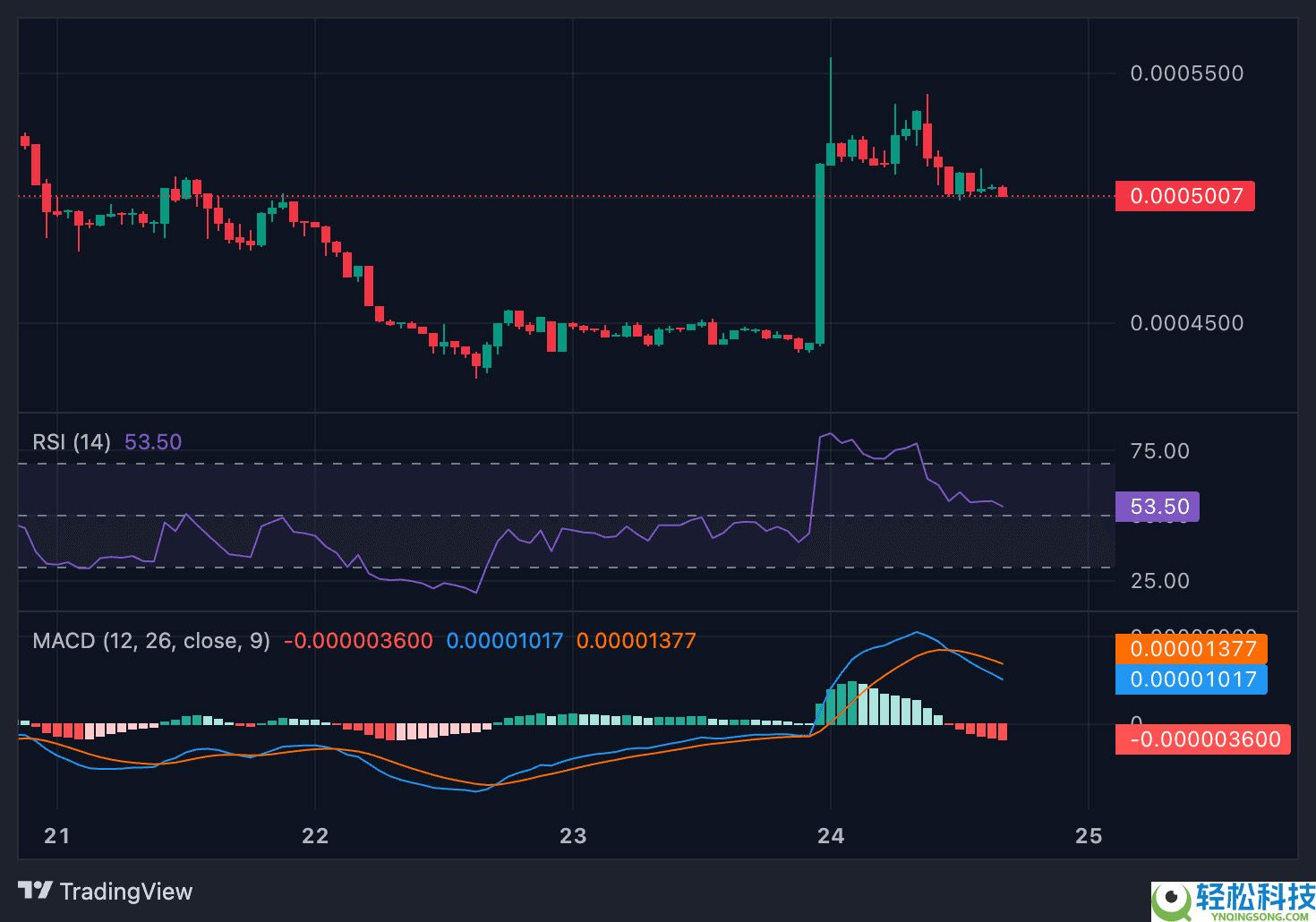The width and height of the screenshot is (1316, 922).
Task: Select the blue 0.00001017 axis tag
Action: (x=1192, y=679)
